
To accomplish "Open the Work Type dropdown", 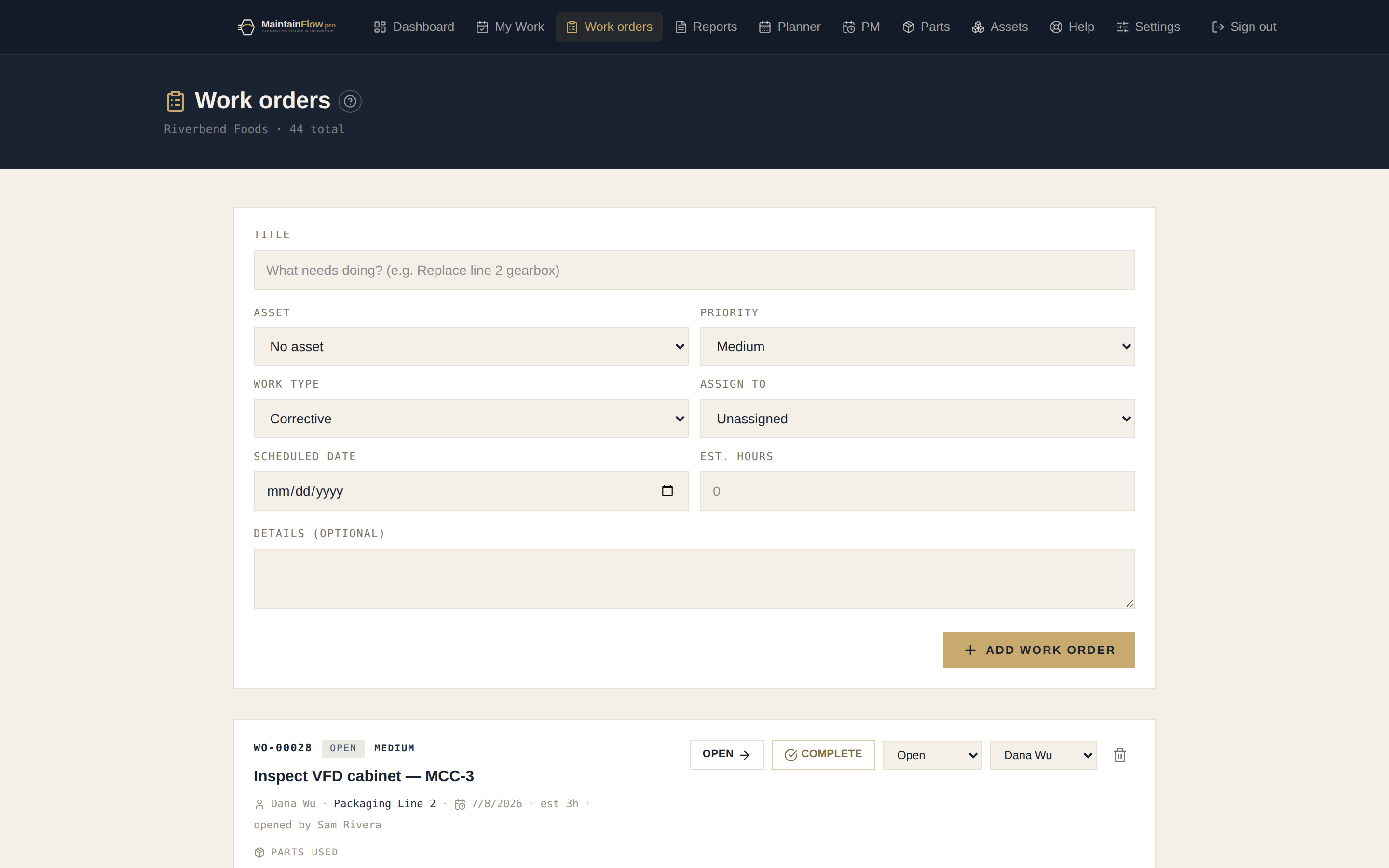I will coord(471,419).
